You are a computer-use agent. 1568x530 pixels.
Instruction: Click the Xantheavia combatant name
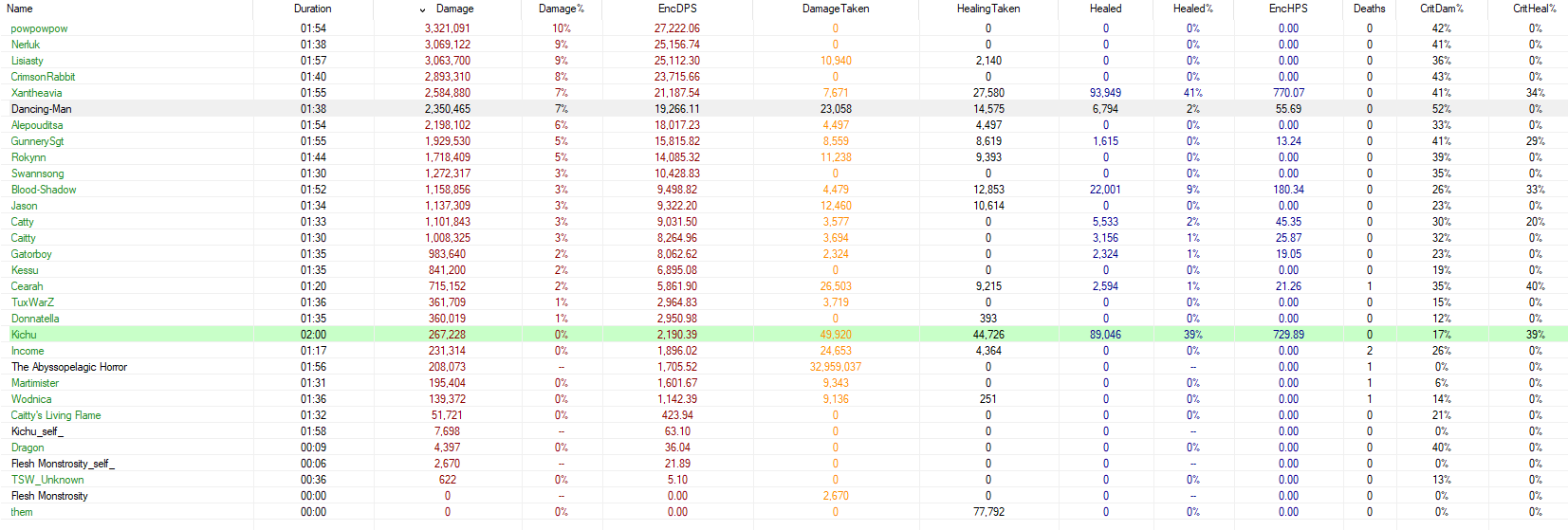36,93
